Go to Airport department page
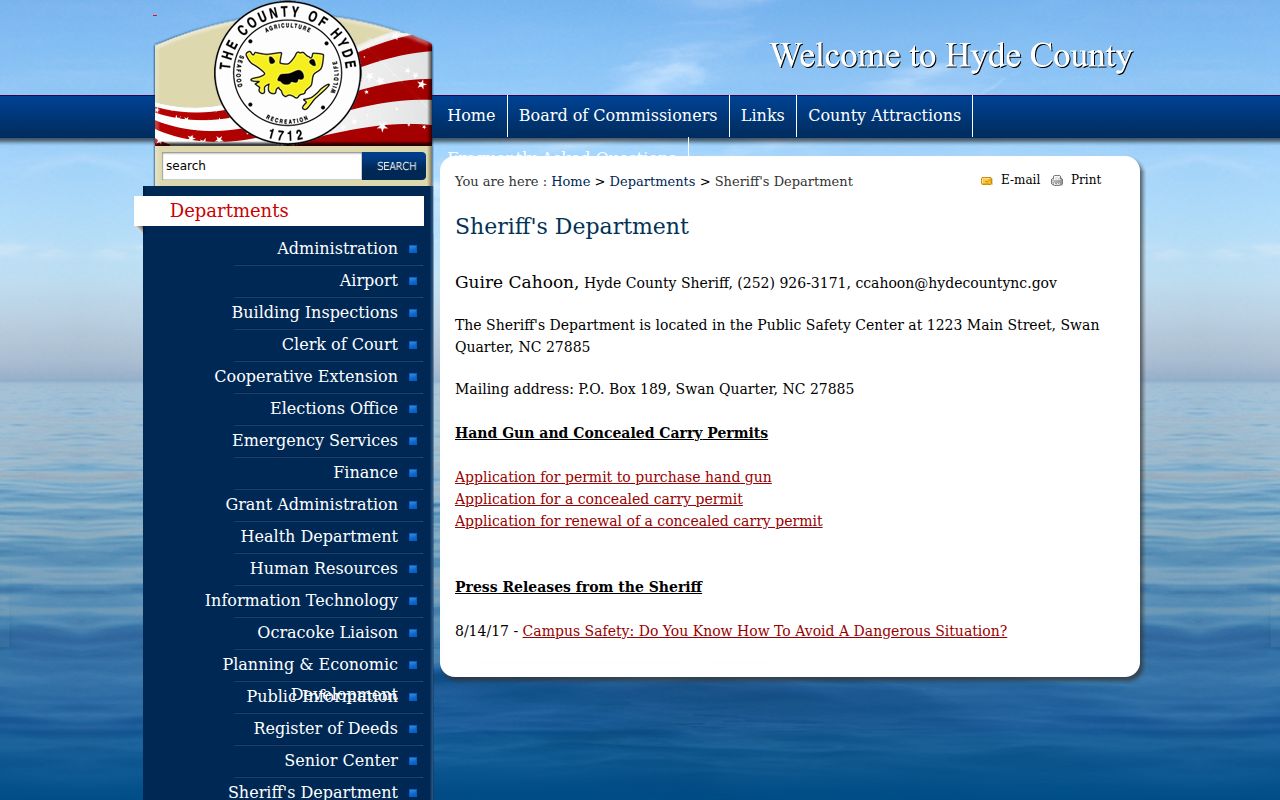 368,280
